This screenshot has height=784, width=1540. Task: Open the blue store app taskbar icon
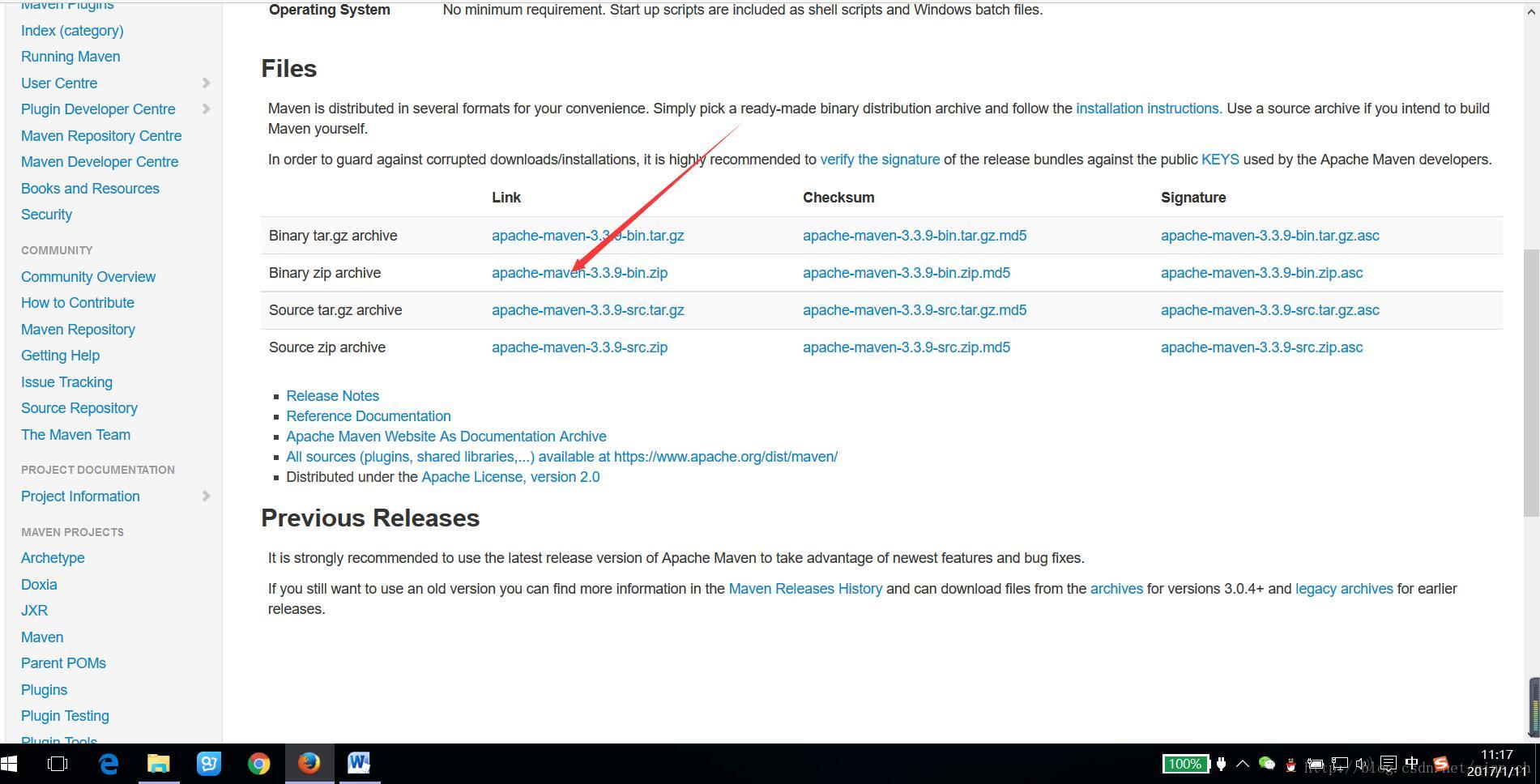click(x=209, y=764)
